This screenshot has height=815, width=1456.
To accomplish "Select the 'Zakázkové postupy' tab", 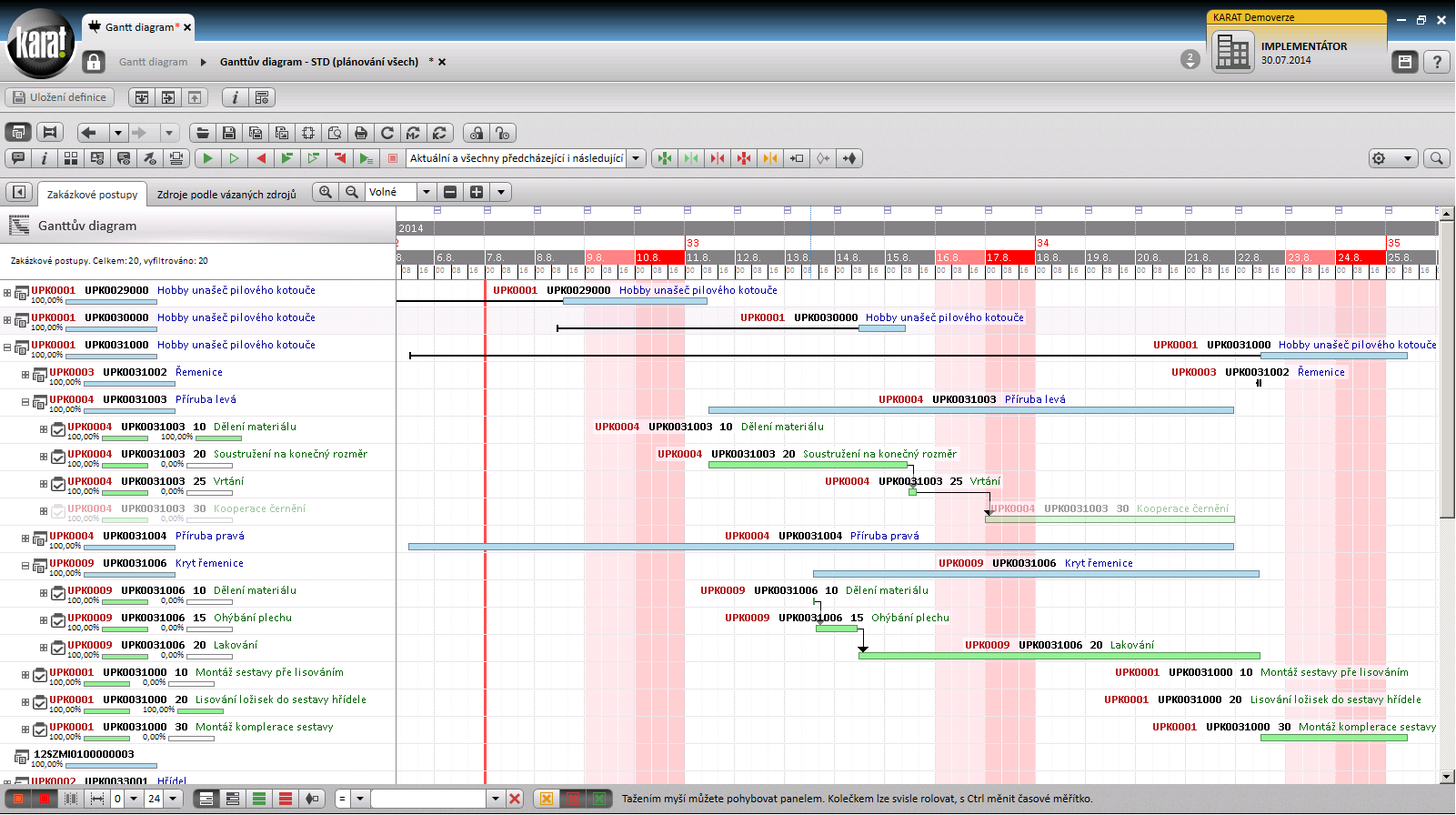I will (92, 194).
